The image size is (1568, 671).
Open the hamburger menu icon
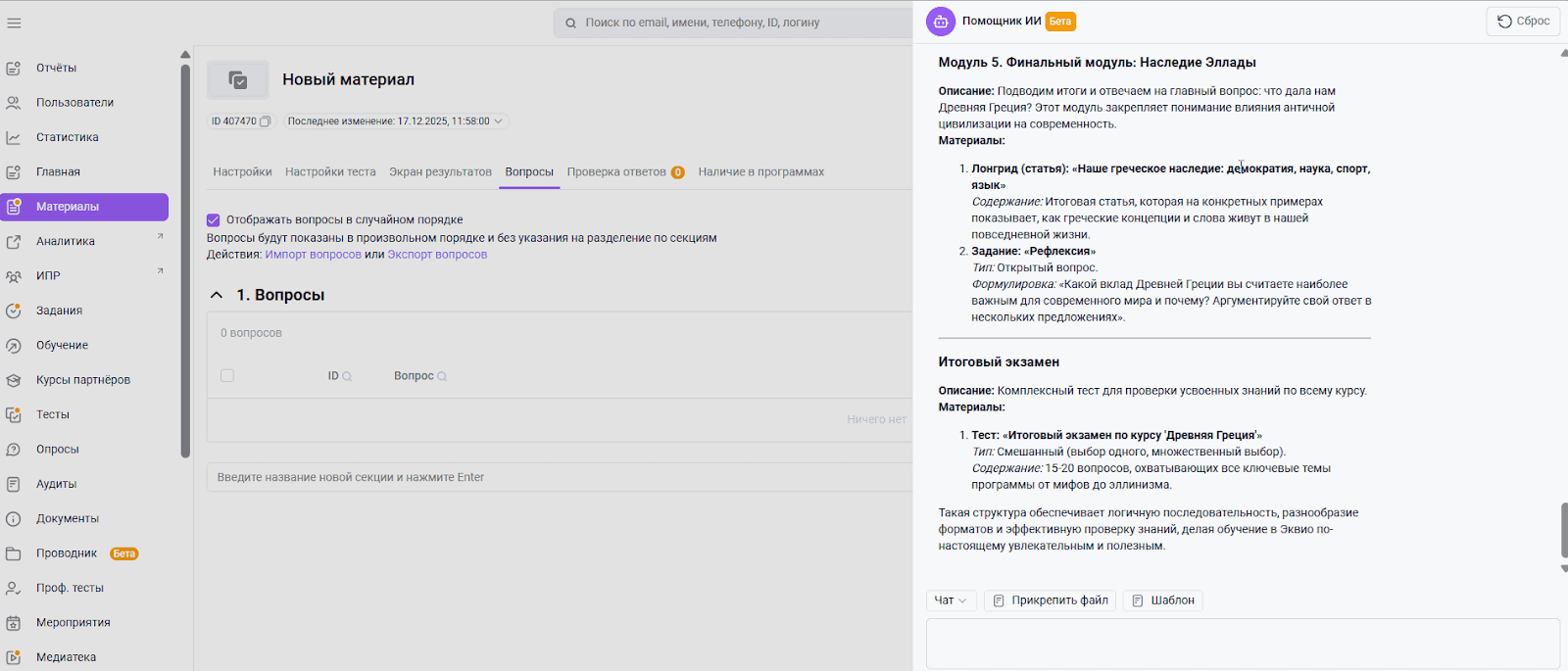[14, 23]
